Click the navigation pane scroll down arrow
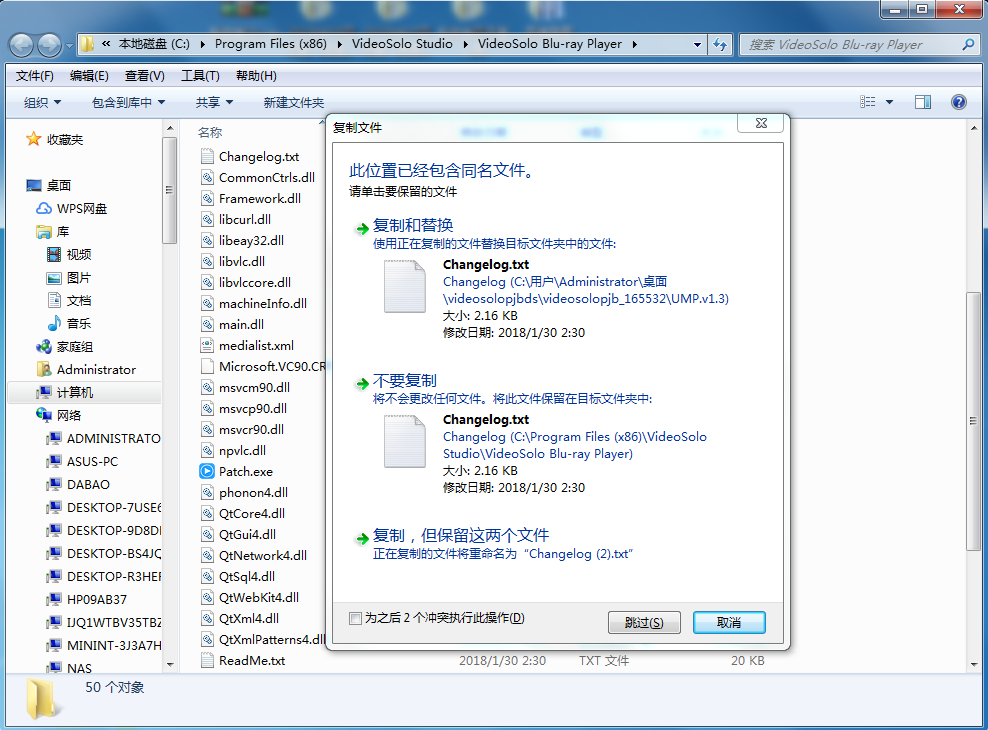Image resolution: width=988 pixels, height=730 pixels. coord(169,664)
